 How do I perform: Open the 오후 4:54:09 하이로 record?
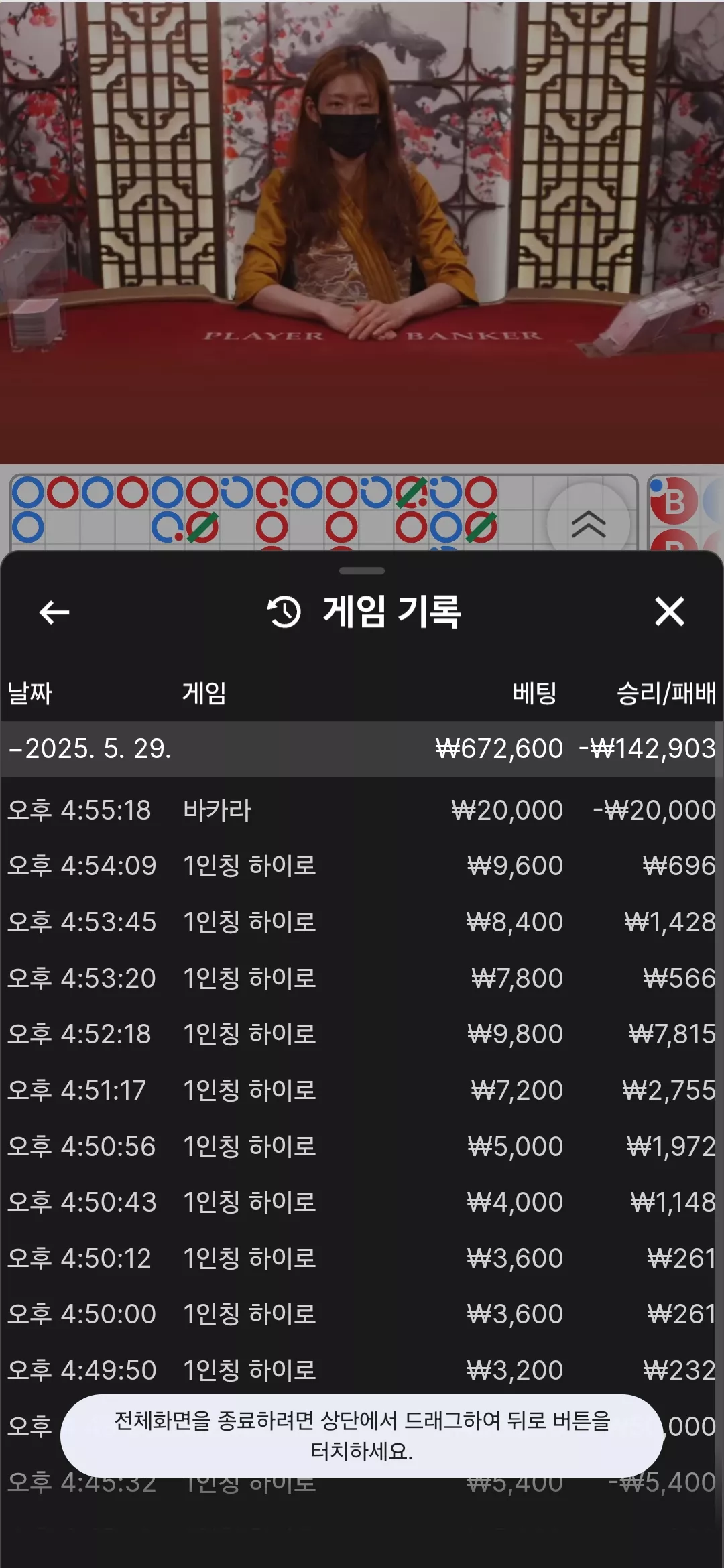coord(362,866)
